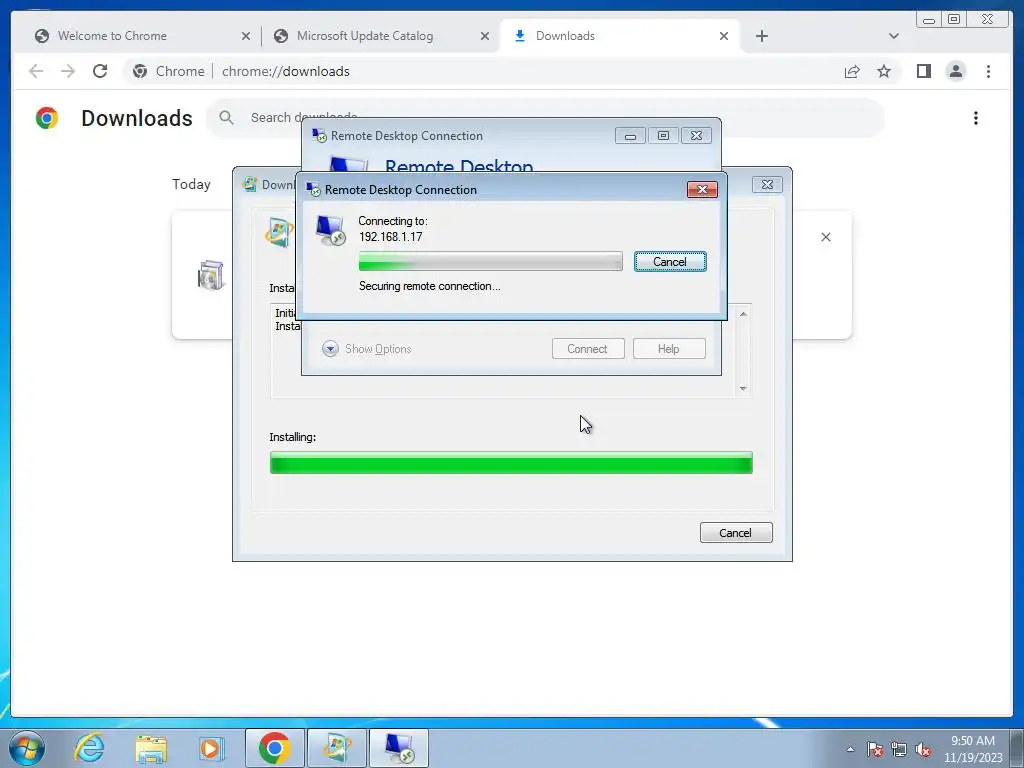The height and width of the screenshot is (768, 1024).
Task: Cancel the remote connection attempt
Action: [x=669, y=262]
